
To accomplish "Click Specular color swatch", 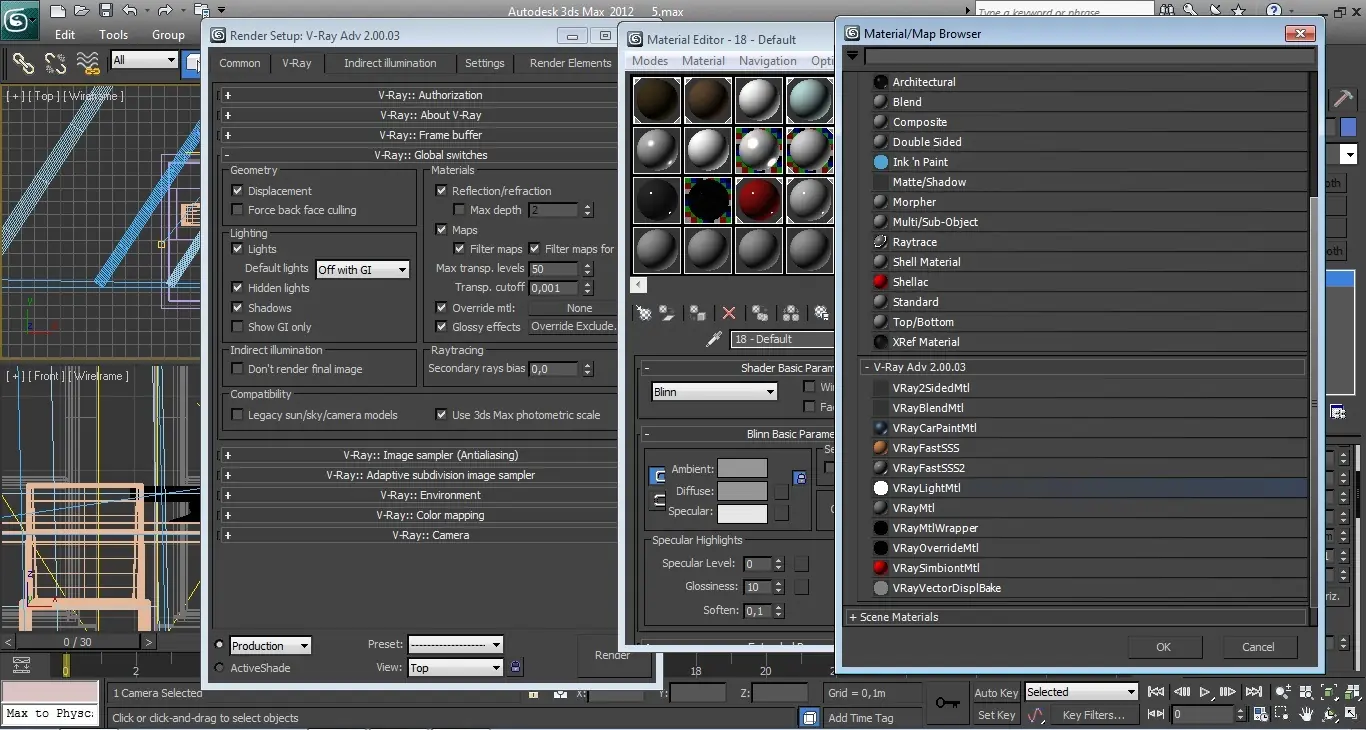I will (742, 513).
